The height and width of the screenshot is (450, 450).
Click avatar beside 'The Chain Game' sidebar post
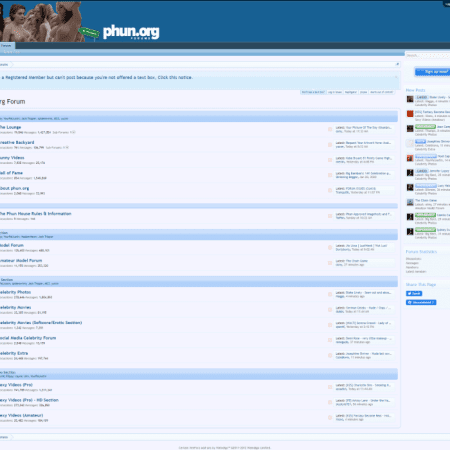click(410, 202)
